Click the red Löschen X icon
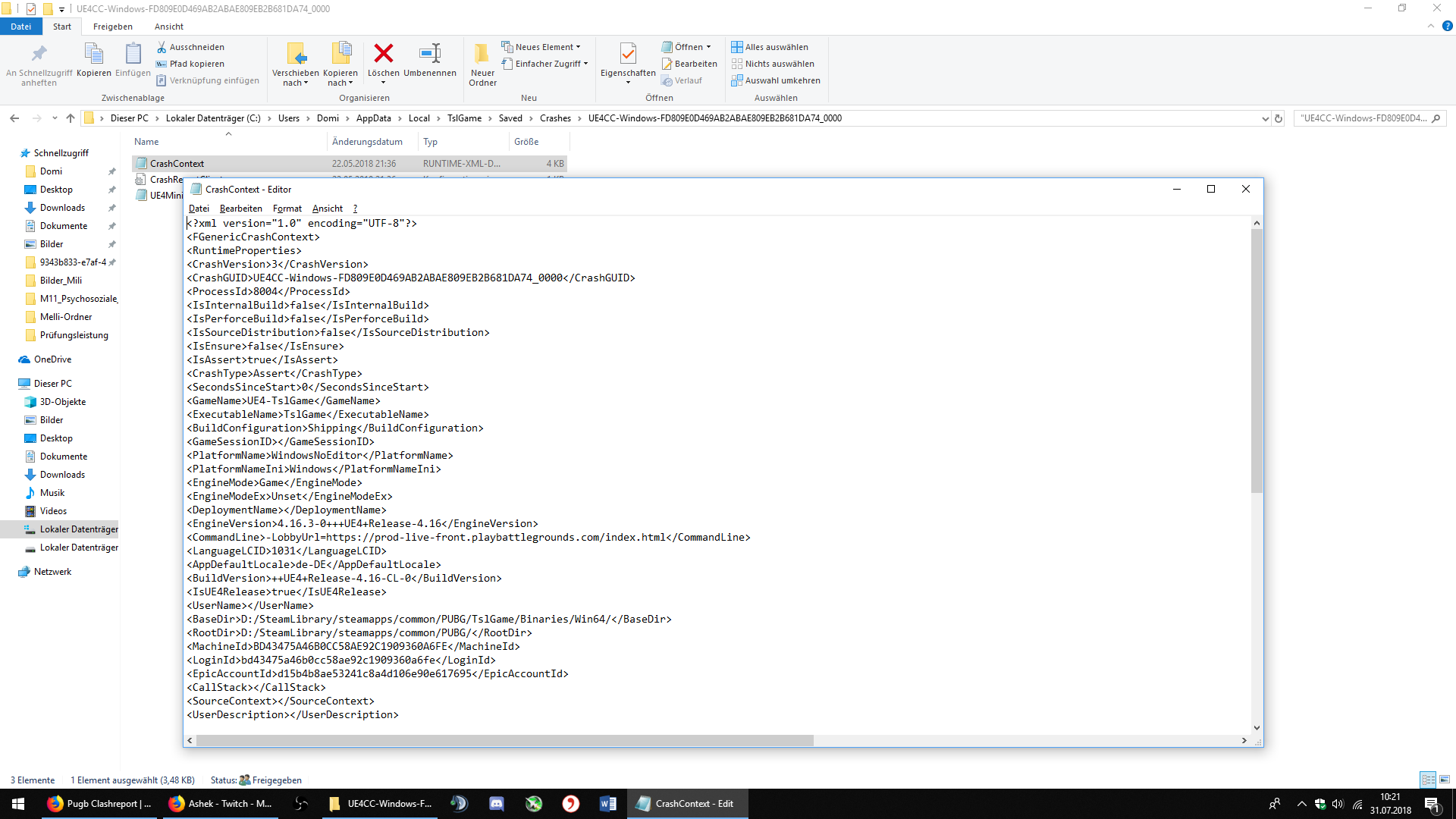 384,53
